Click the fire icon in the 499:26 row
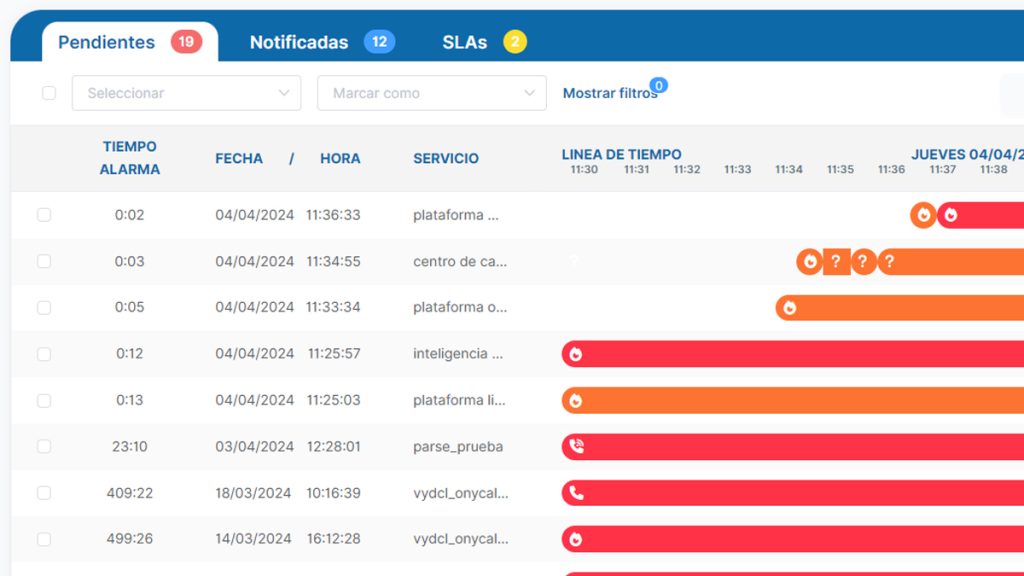 pos(575,539)
